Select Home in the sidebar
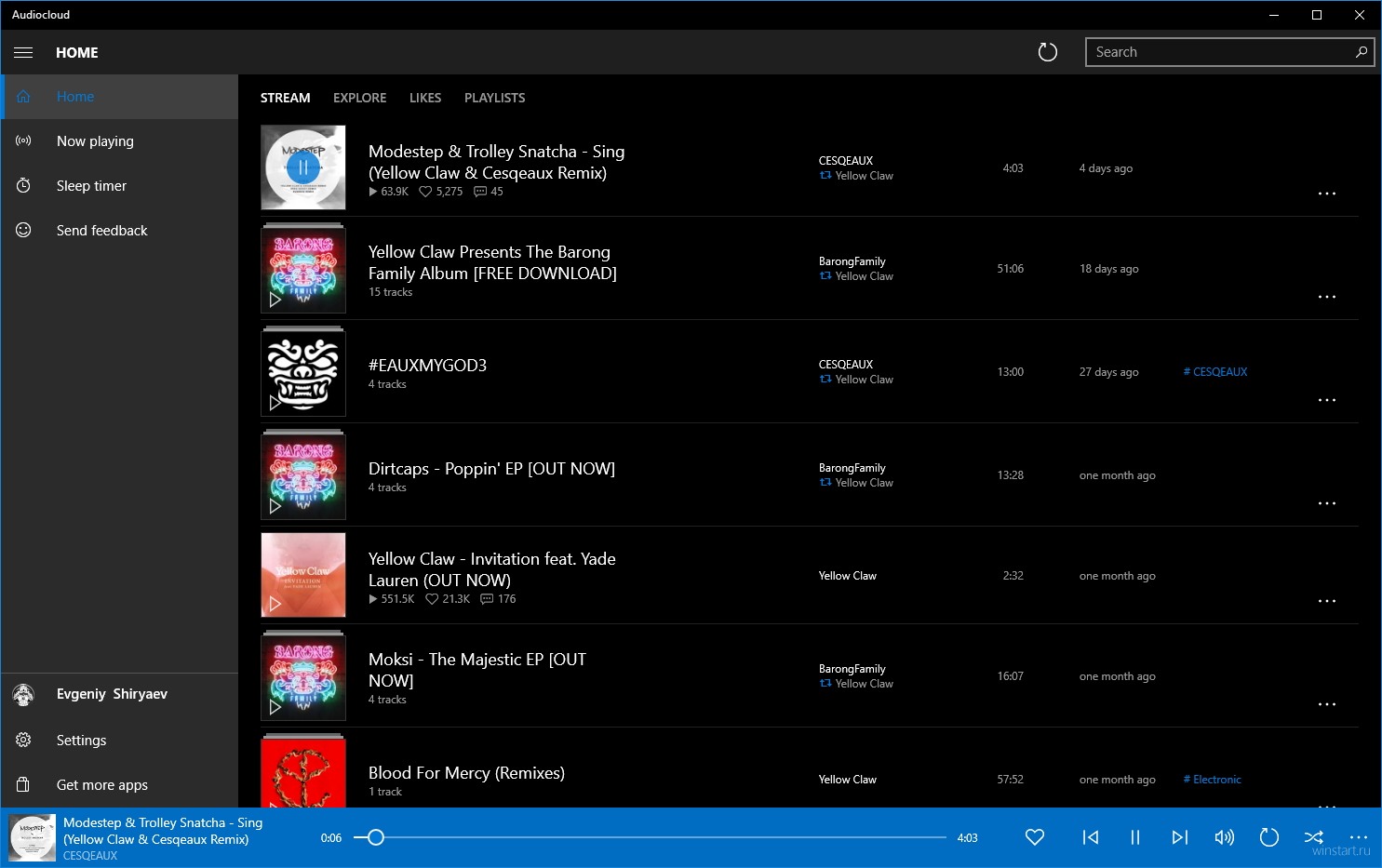The width and height of the screenshot is (1382, 868). pyautogui.click(x=119, y=97)
